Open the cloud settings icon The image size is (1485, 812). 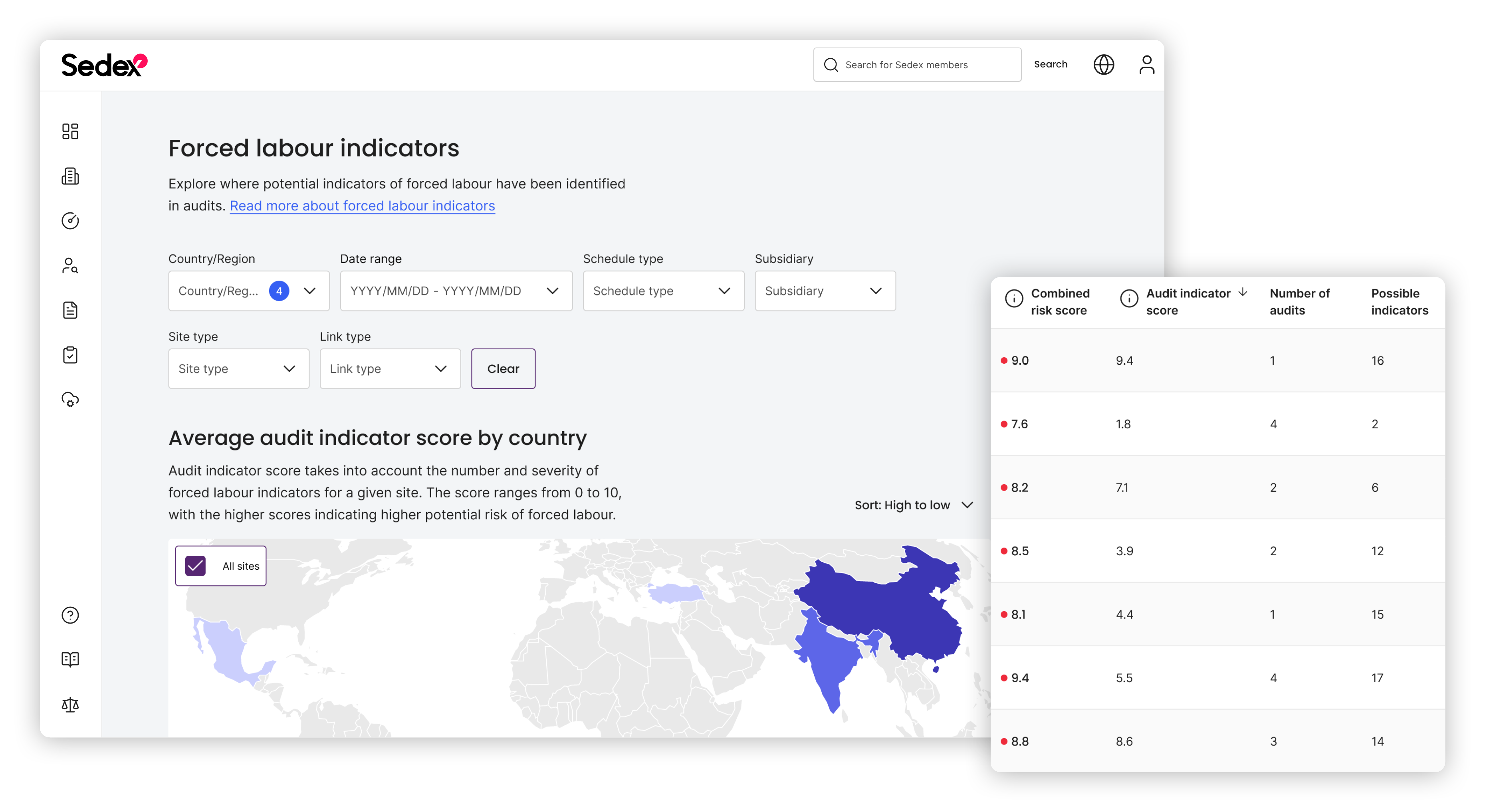click(70, 400)
